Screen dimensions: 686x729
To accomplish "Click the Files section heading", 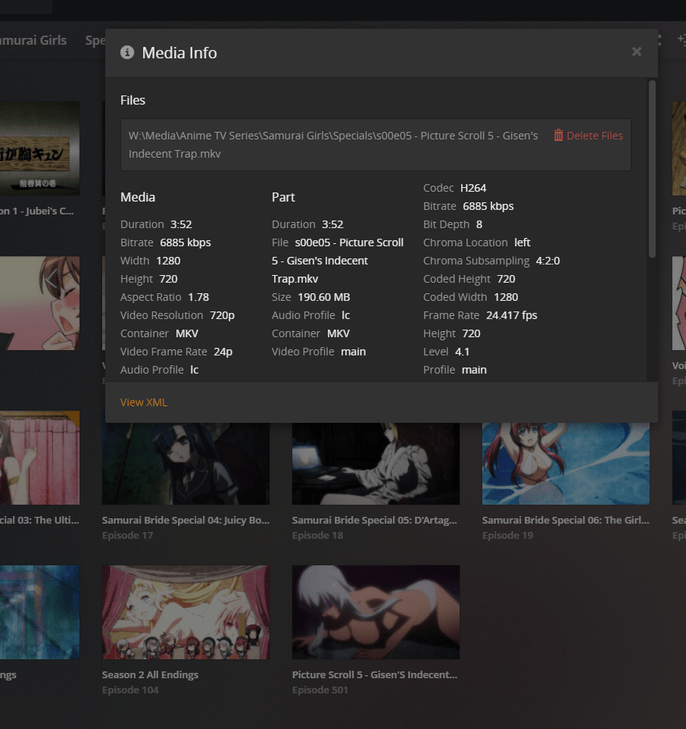I will click(x=132, y=100).
